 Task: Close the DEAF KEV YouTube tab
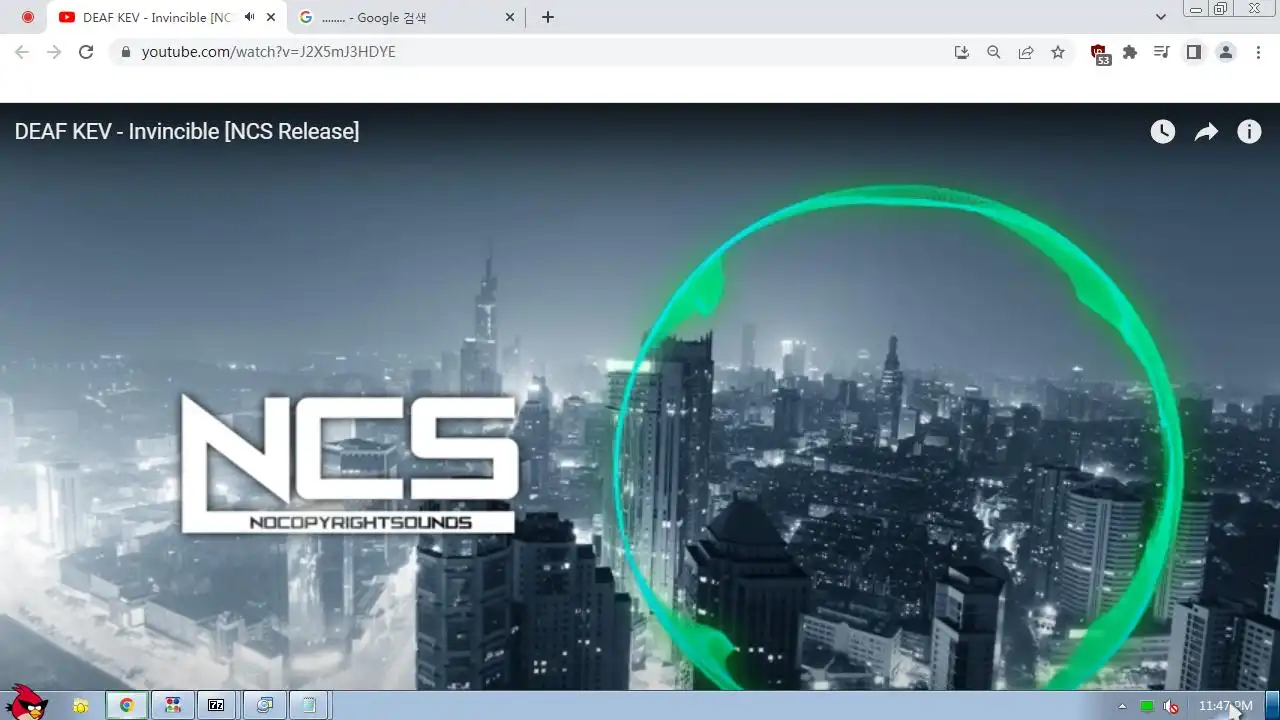(x=271, y=17)
